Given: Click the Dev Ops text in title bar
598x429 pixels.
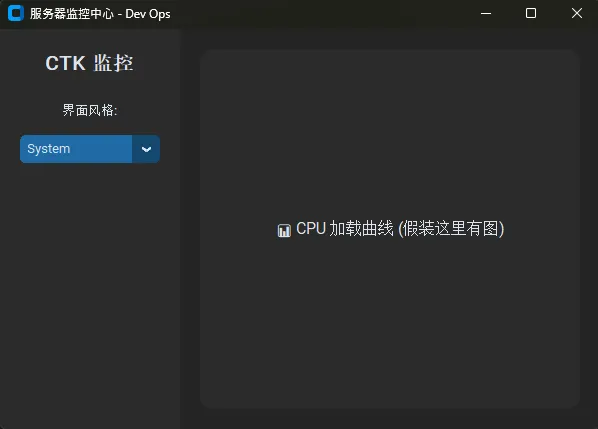Looking at the screenshot, I should [x=148, y=14].
